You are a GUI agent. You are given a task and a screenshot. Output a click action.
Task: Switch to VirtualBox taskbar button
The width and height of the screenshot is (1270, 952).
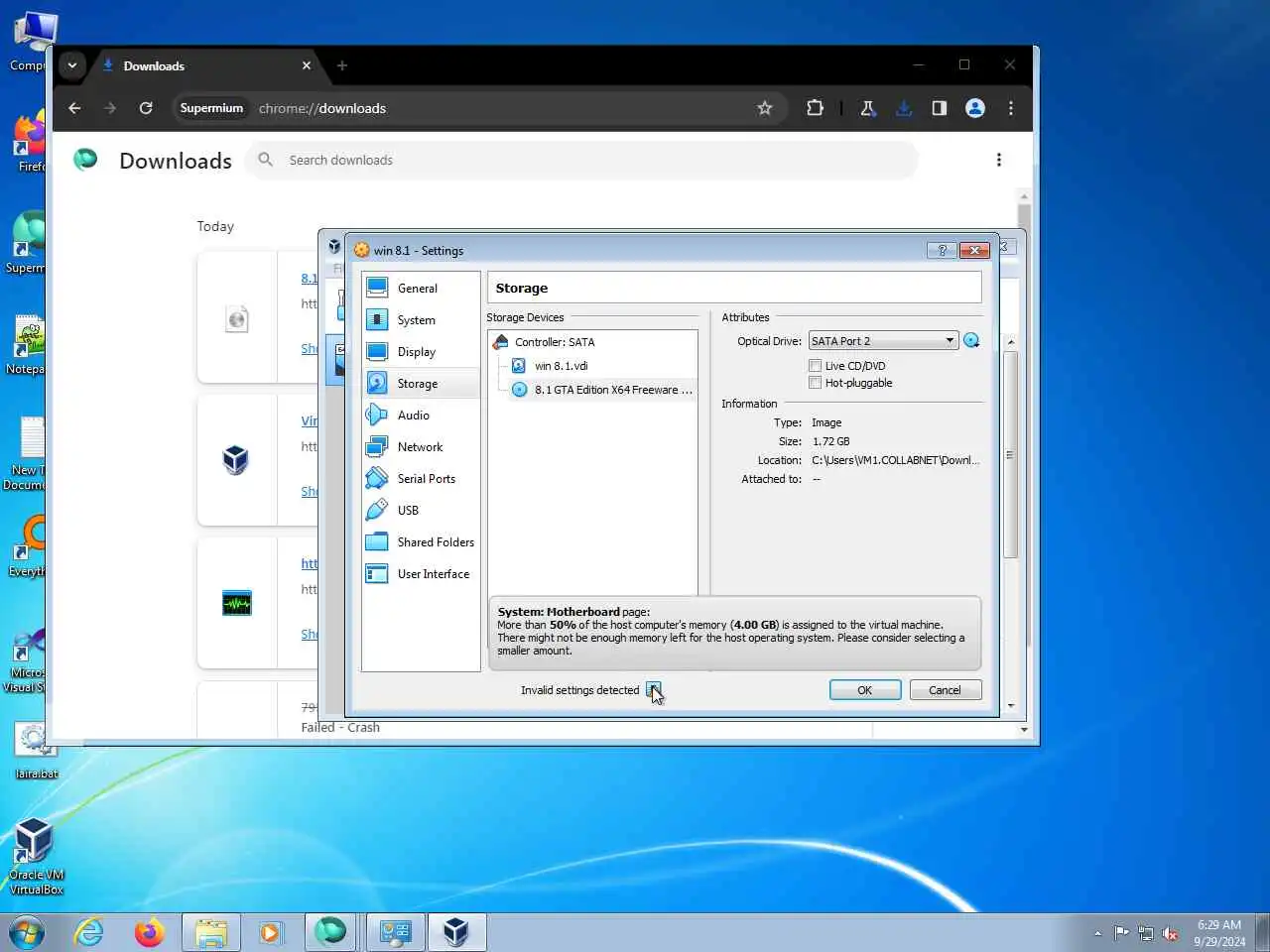[456, 932]
